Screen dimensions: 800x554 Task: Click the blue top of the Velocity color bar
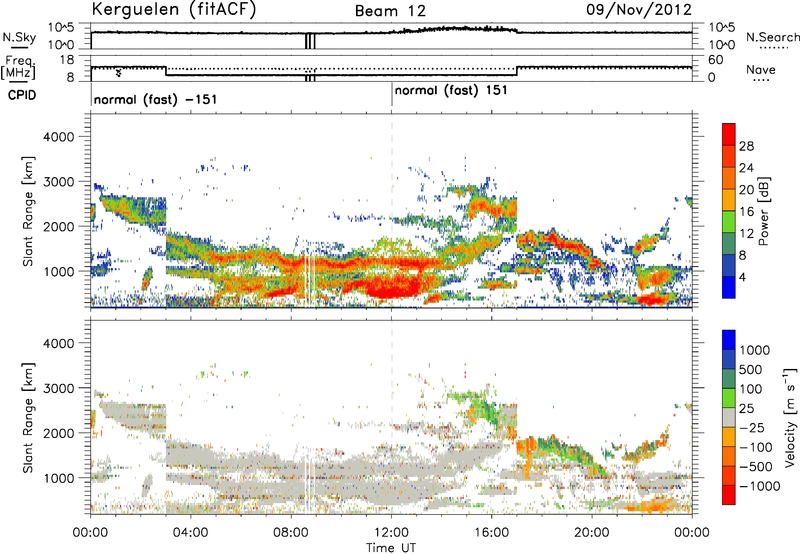729,340
